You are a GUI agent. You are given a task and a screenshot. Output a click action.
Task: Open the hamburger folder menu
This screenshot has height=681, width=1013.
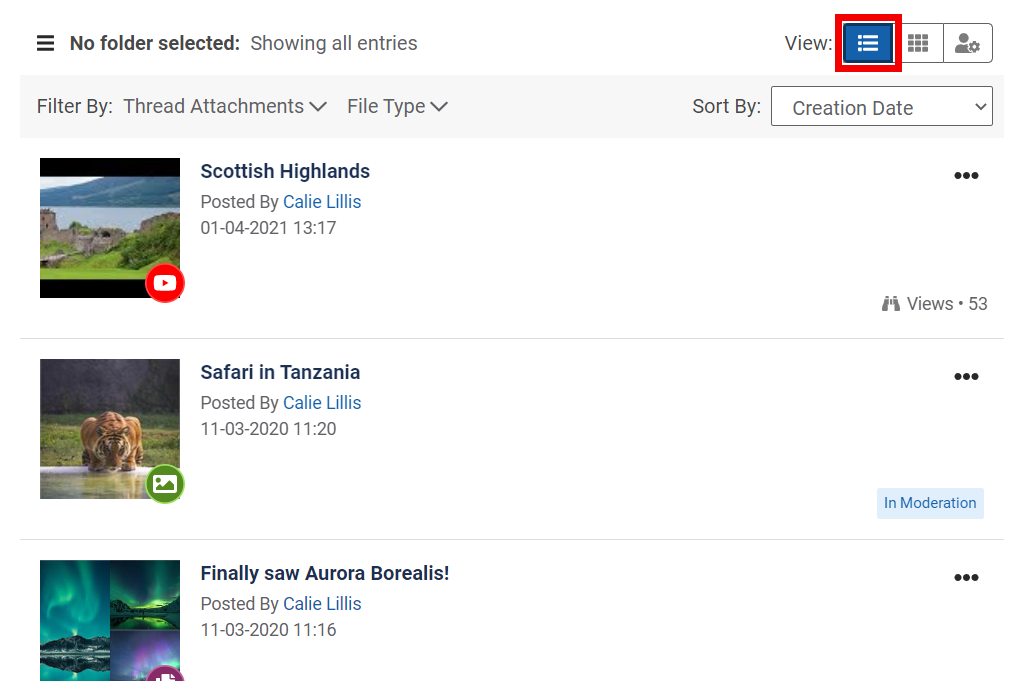coord(45,43)
